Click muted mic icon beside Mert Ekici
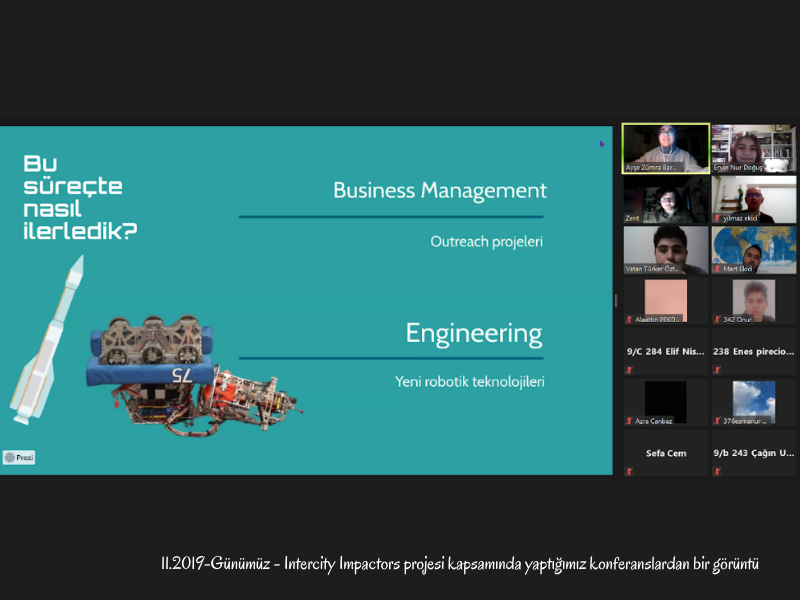The image size is (800, 600). [716, 269]
